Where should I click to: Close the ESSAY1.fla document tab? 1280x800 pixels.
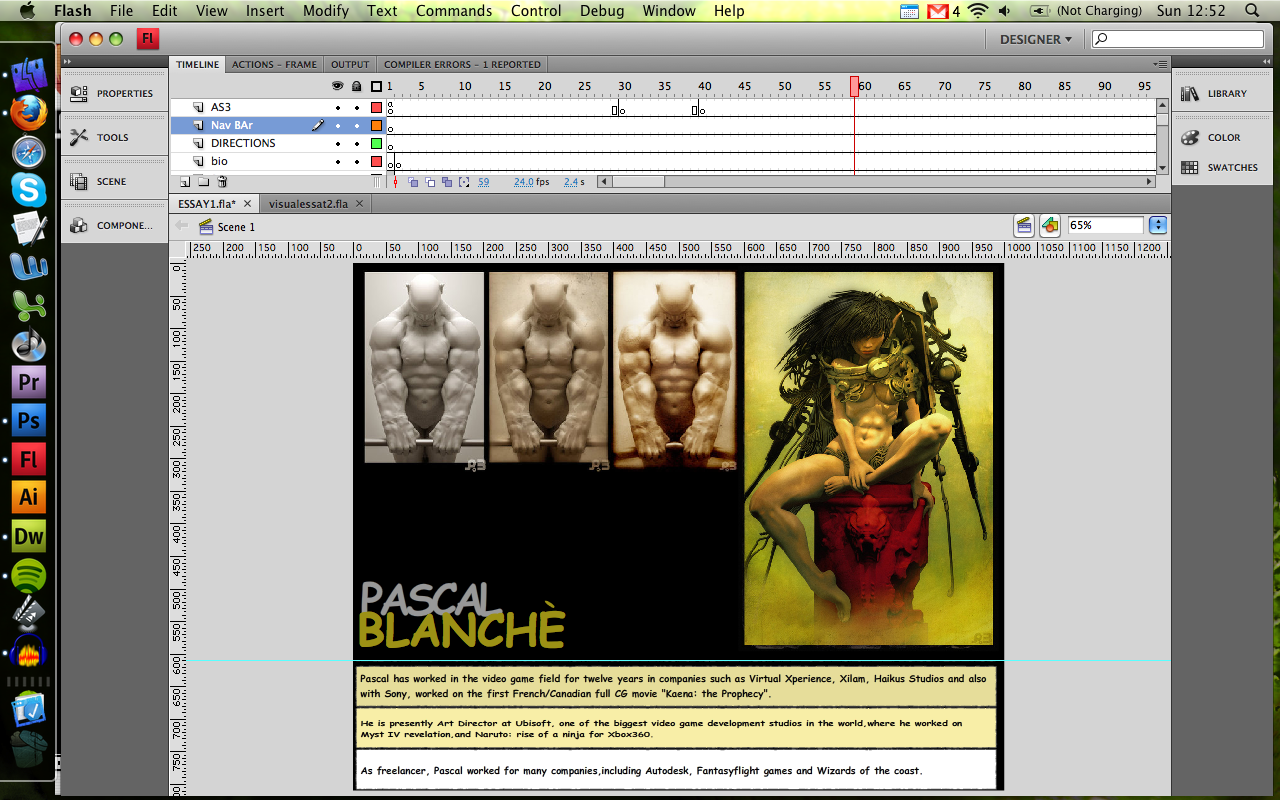click(246, 204)
